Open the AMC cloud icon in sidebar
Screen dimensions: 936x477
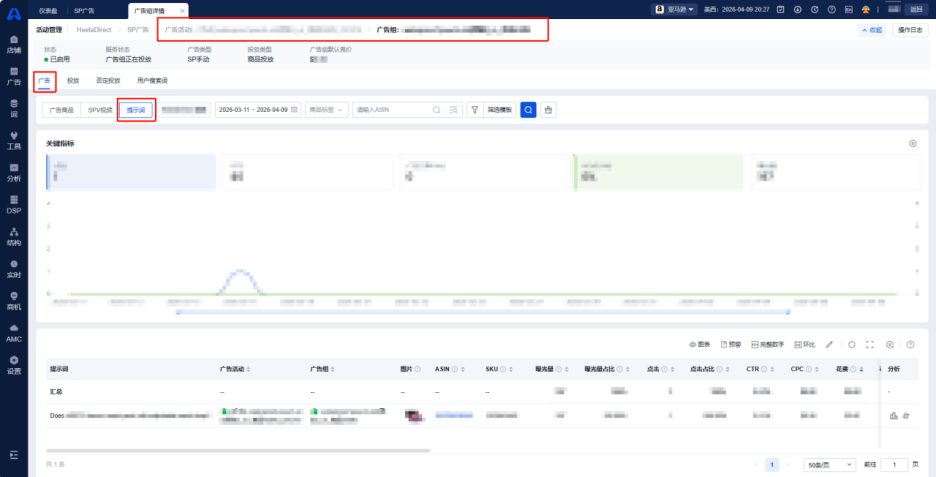click(14, 333)
